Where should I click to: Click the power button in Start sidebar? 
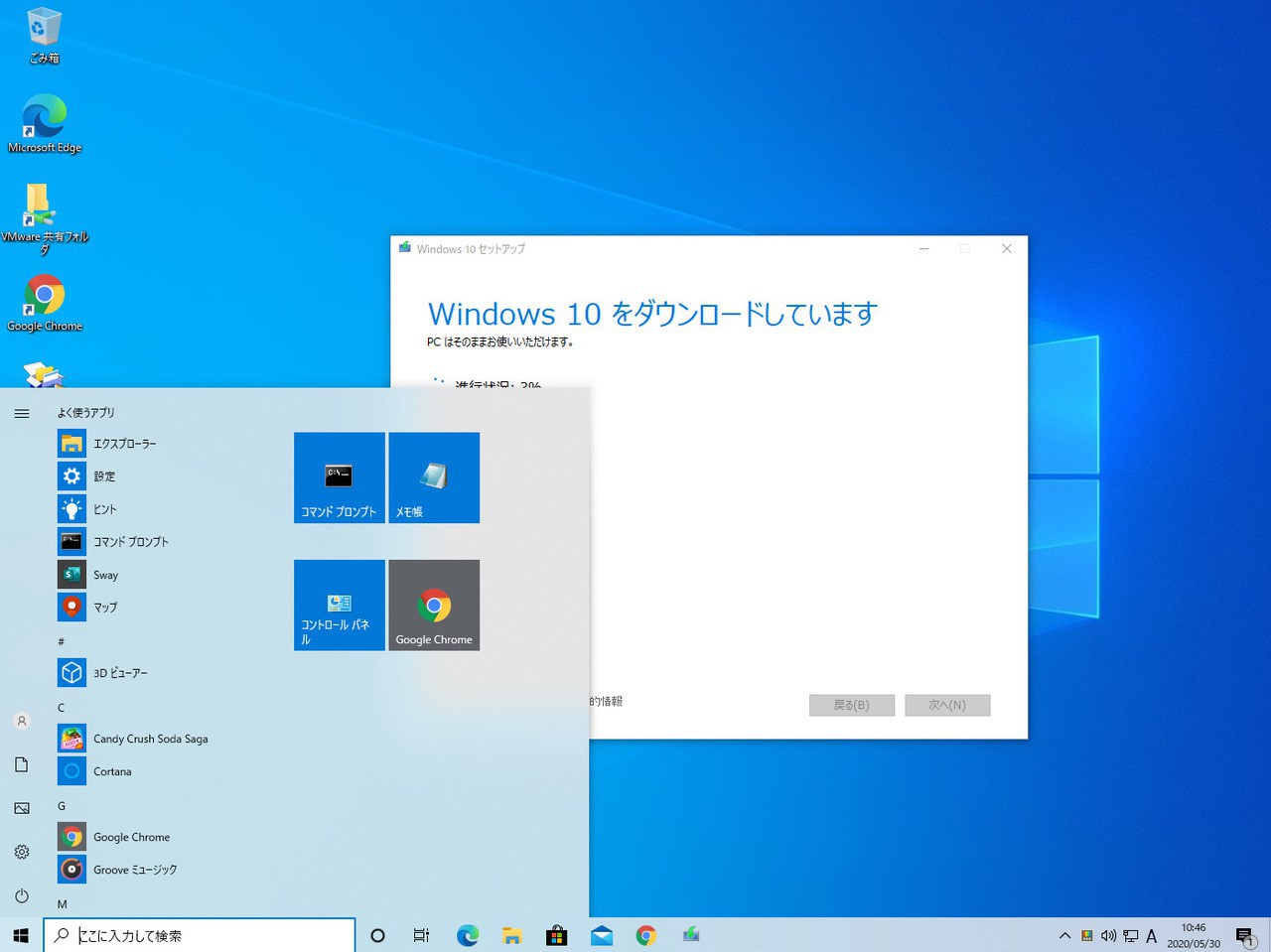[22, 895]
